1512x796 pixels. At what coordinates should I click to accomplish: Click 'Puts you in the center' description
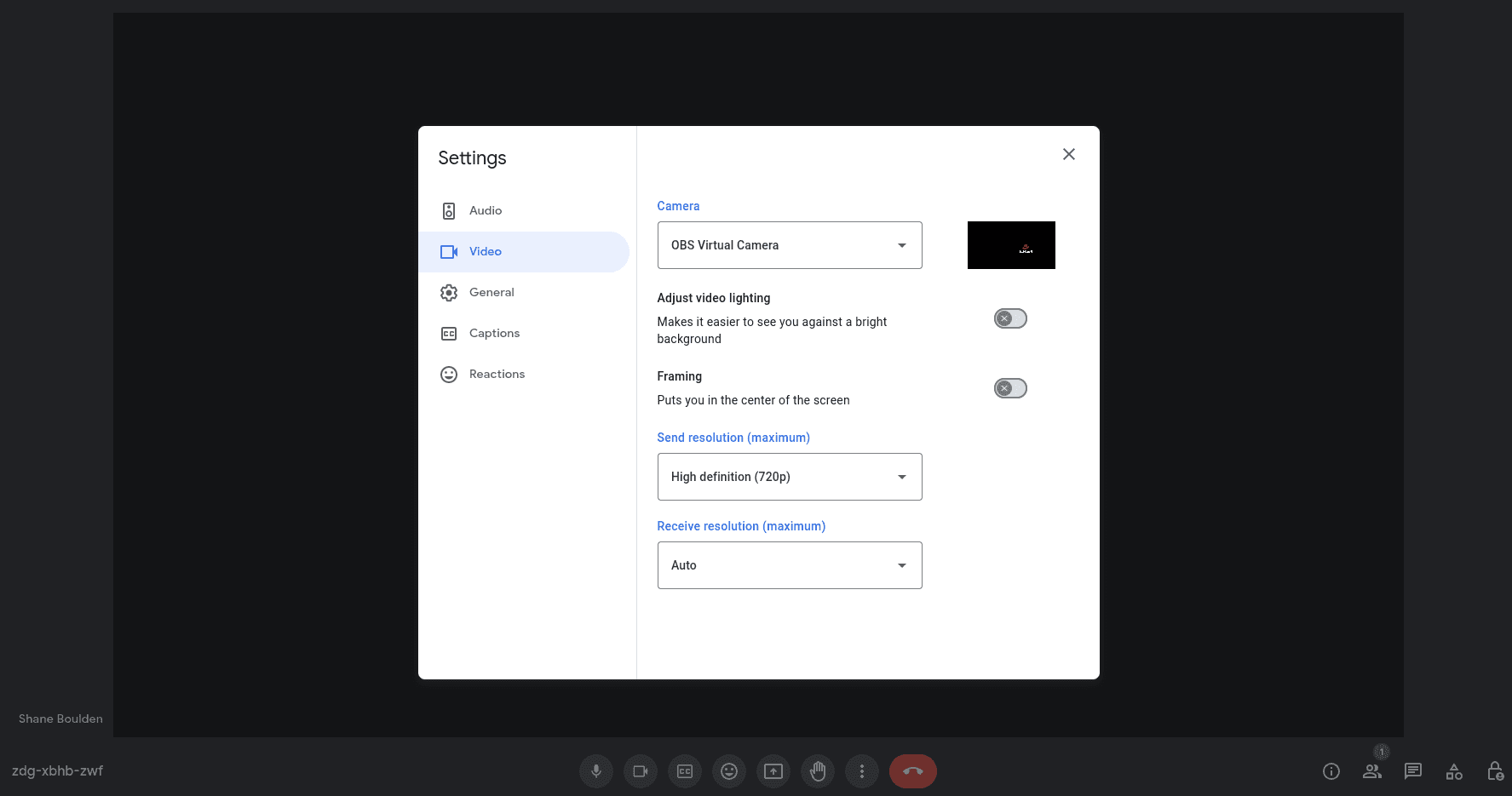click(x=753, y=400)
